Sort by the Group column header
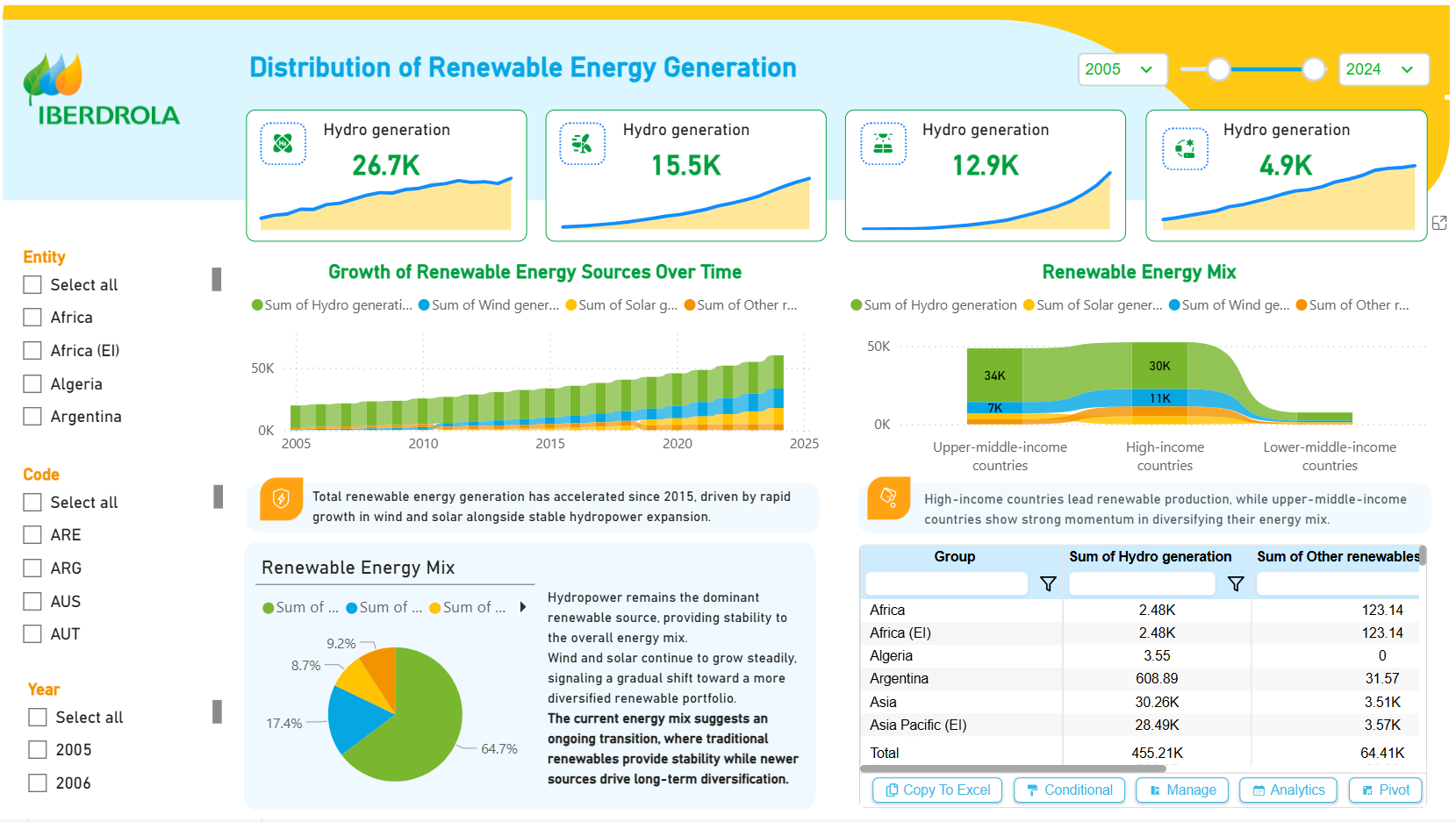This screenshot has height=822, width=1456. coord(955,557)
